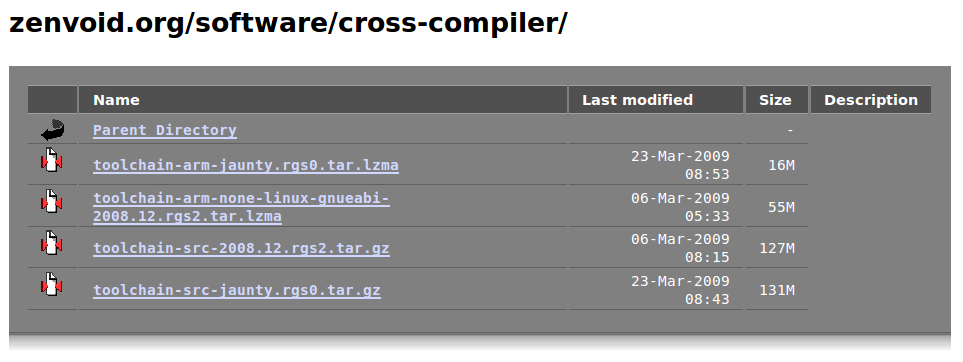963x362 pixels.
Task: Click the archive icon beside toolchain-src-2008.12.rgs2.tar.gz
Action: pyautogui.click(x=52, y=243)
